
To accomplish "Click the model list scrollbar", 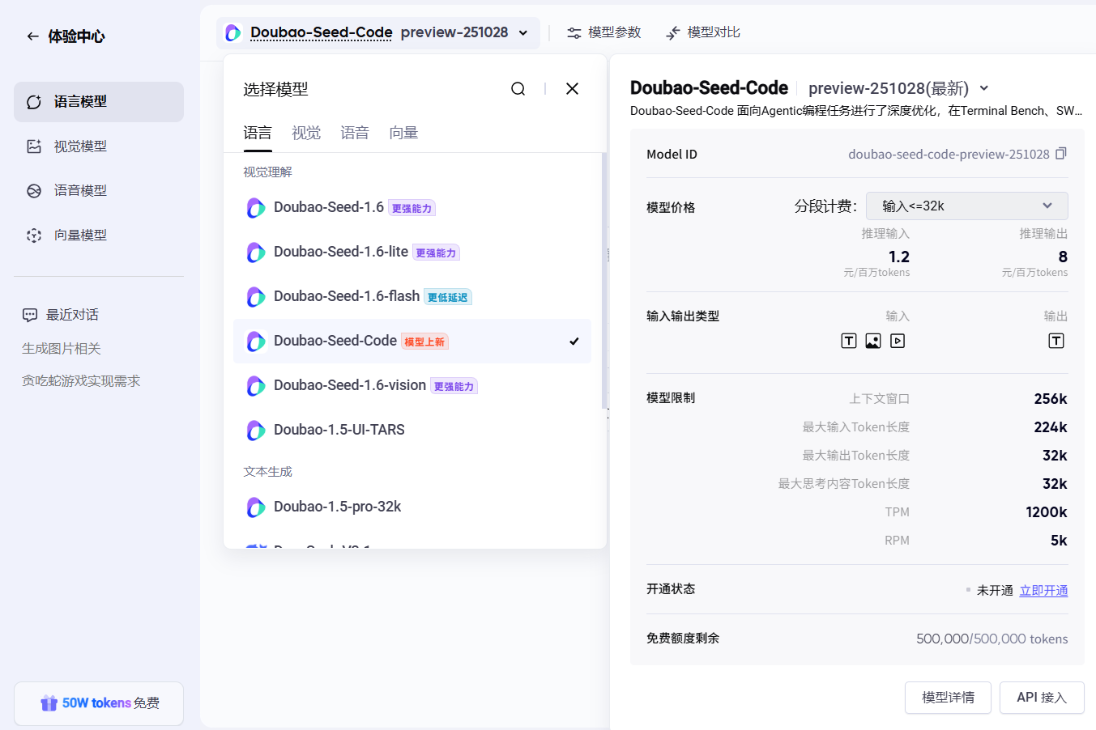I will [x=604, y=280].
